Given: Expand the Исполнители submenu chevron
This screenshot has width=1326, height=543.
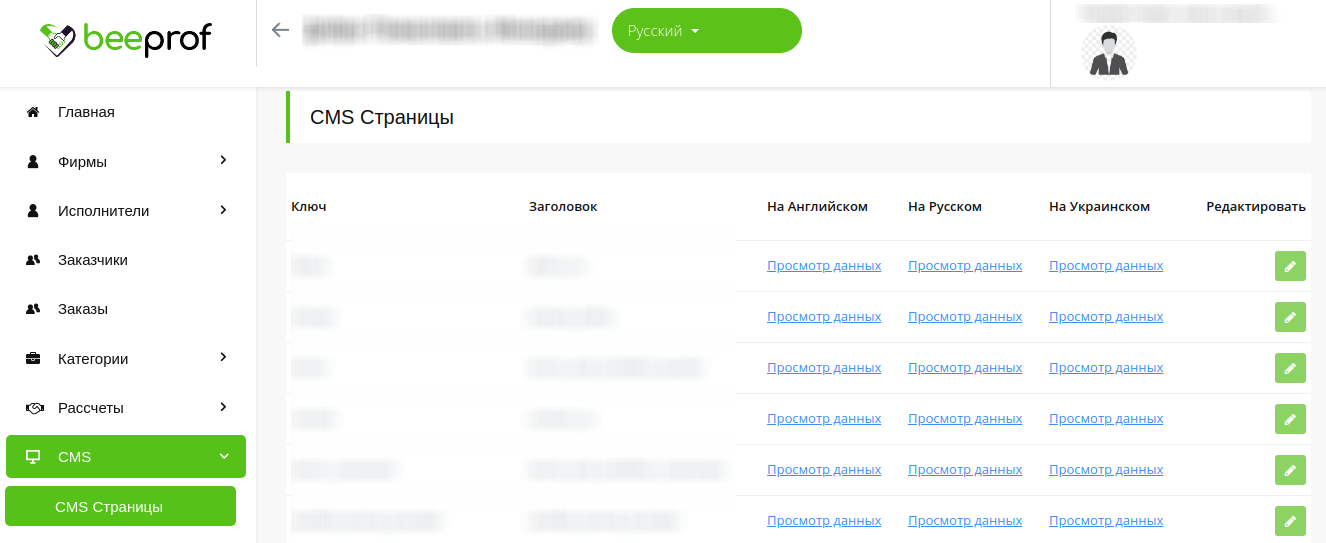Looking at the screenshot, I should pos(223,210).
